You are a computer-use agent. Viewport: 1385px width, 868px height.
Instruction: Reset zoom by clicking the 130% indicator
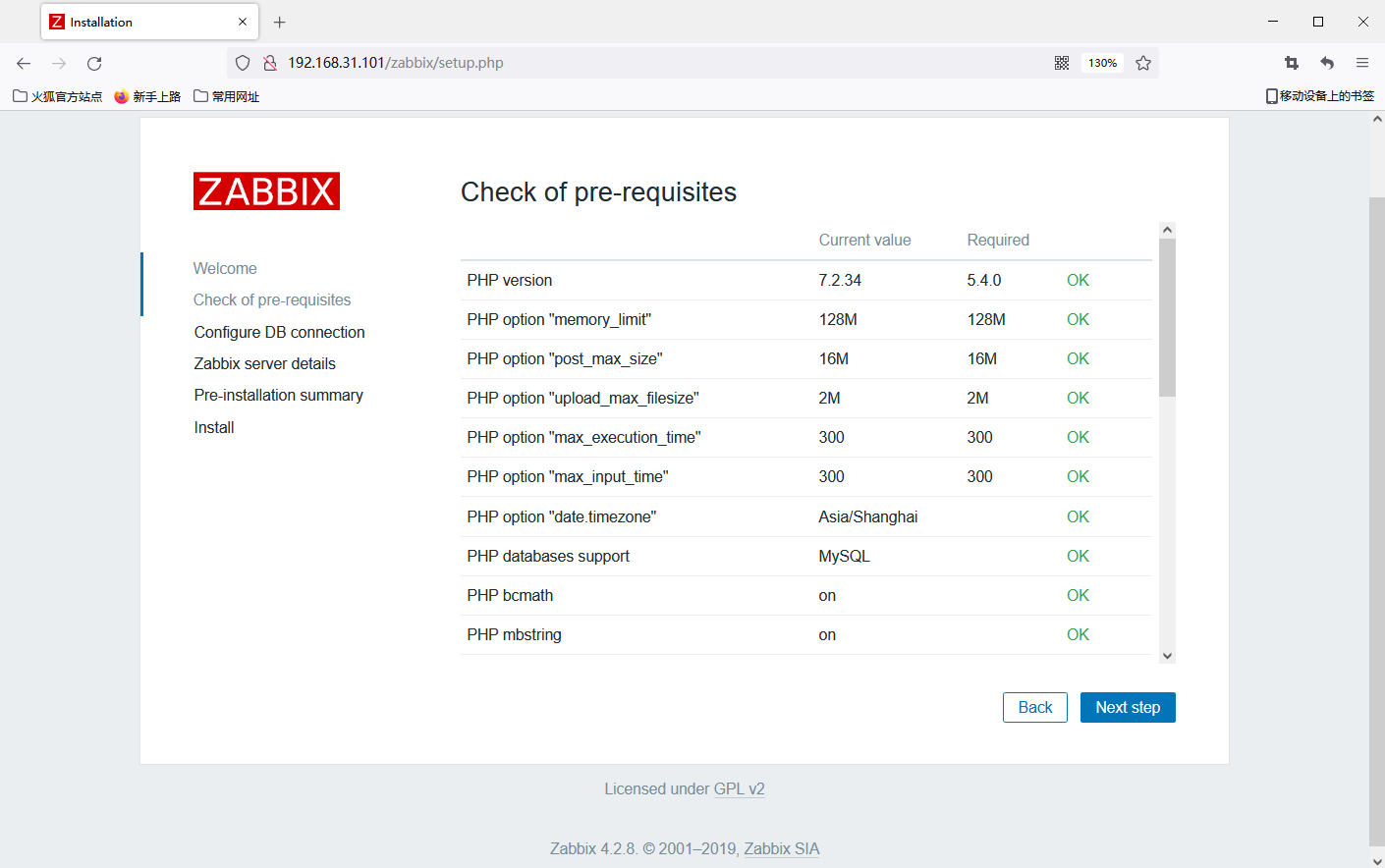[1101, 62]
